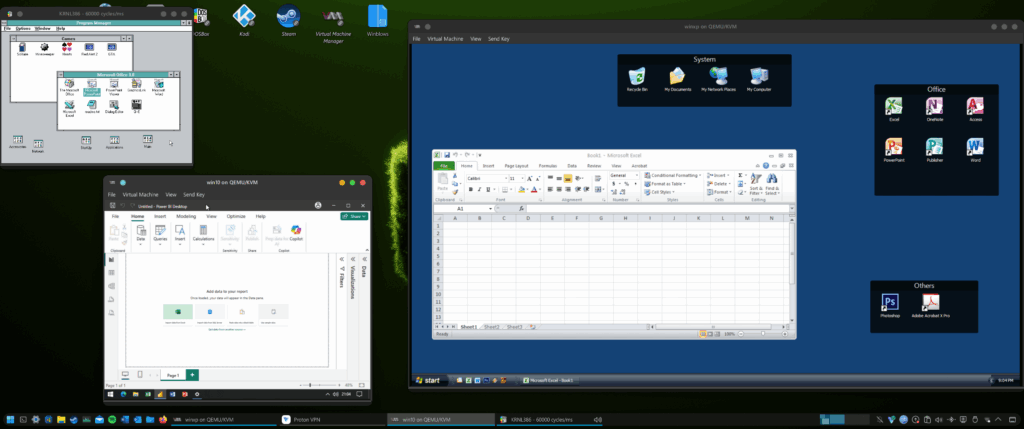The height and width of the screenshot is (429, 1024).
Task: Toggle Middle Align in Excel's Alignment group
Action: pyautogui.click(x=559, y=178)
